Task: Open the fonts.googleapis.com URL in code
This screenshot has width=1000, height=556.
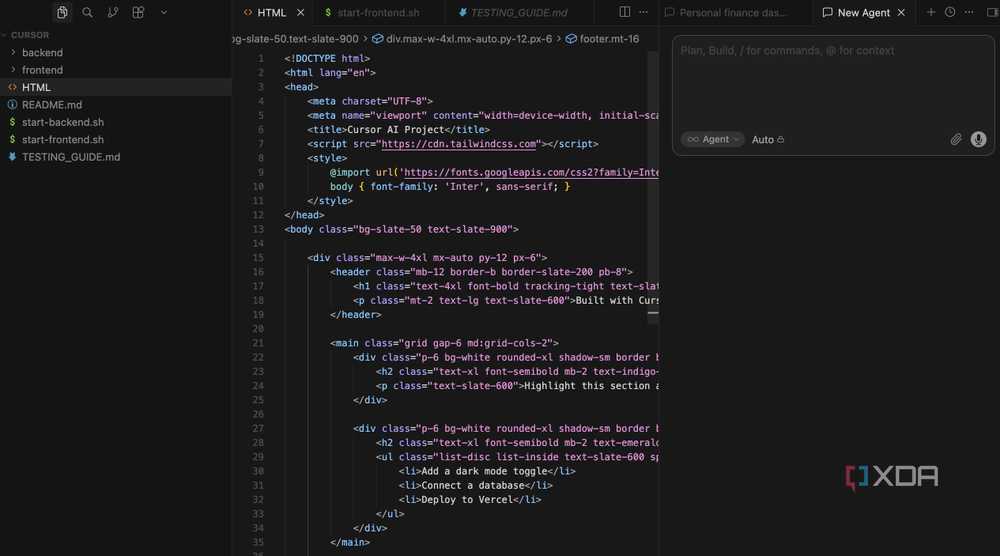Action: 531,172
